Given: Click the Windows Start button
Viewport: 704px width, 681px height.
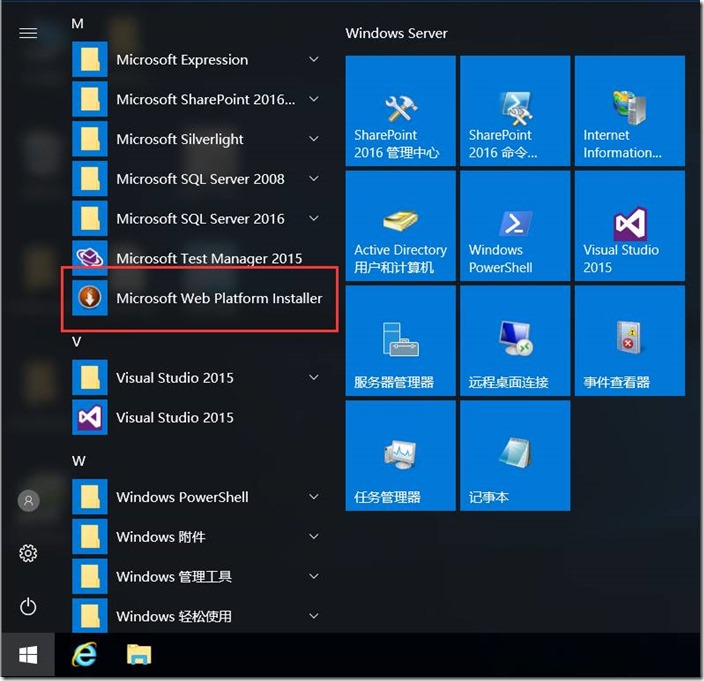Looking at the screenshot, I should (x=28, y=655).
